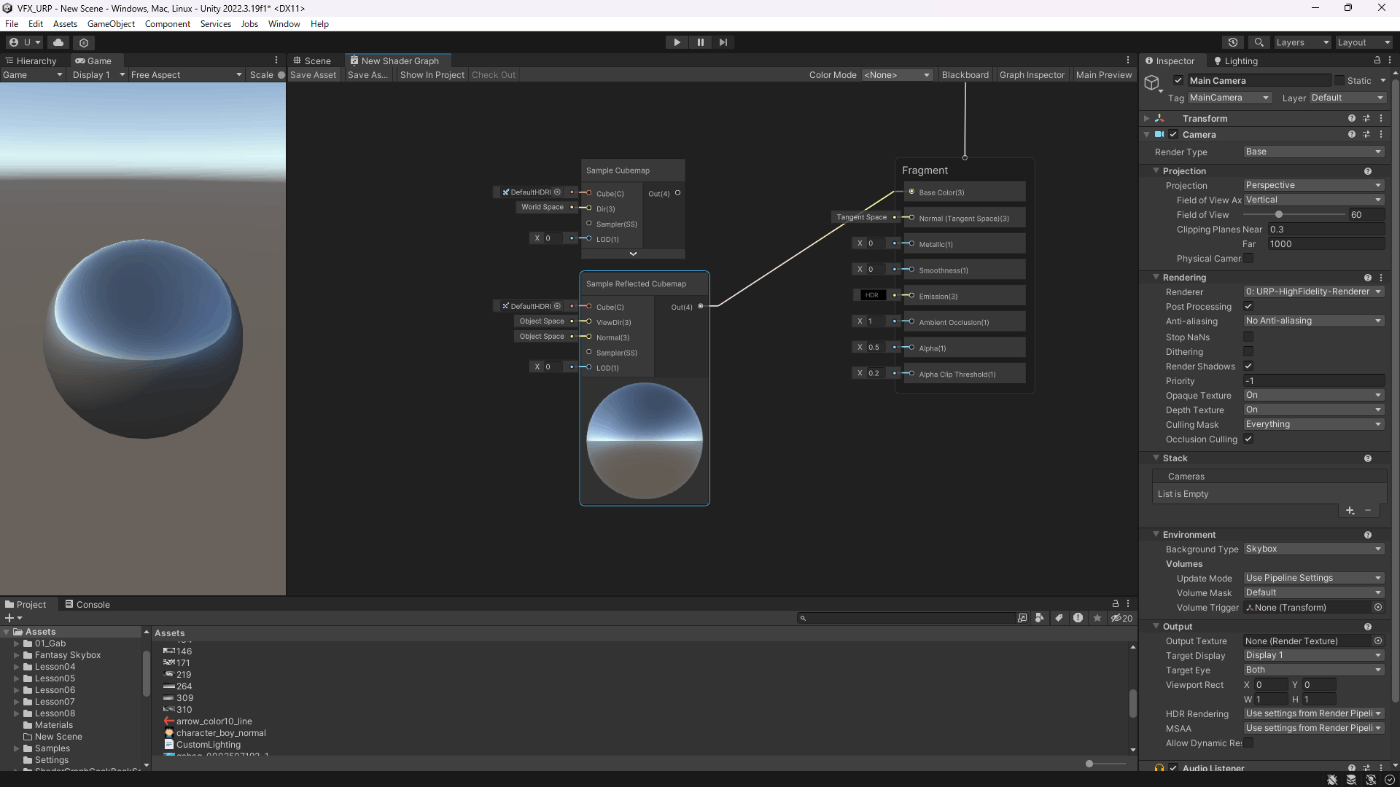Enable the Stop NaNs checkbox
1400x787 pixels.
click(x=1248, y=337)
